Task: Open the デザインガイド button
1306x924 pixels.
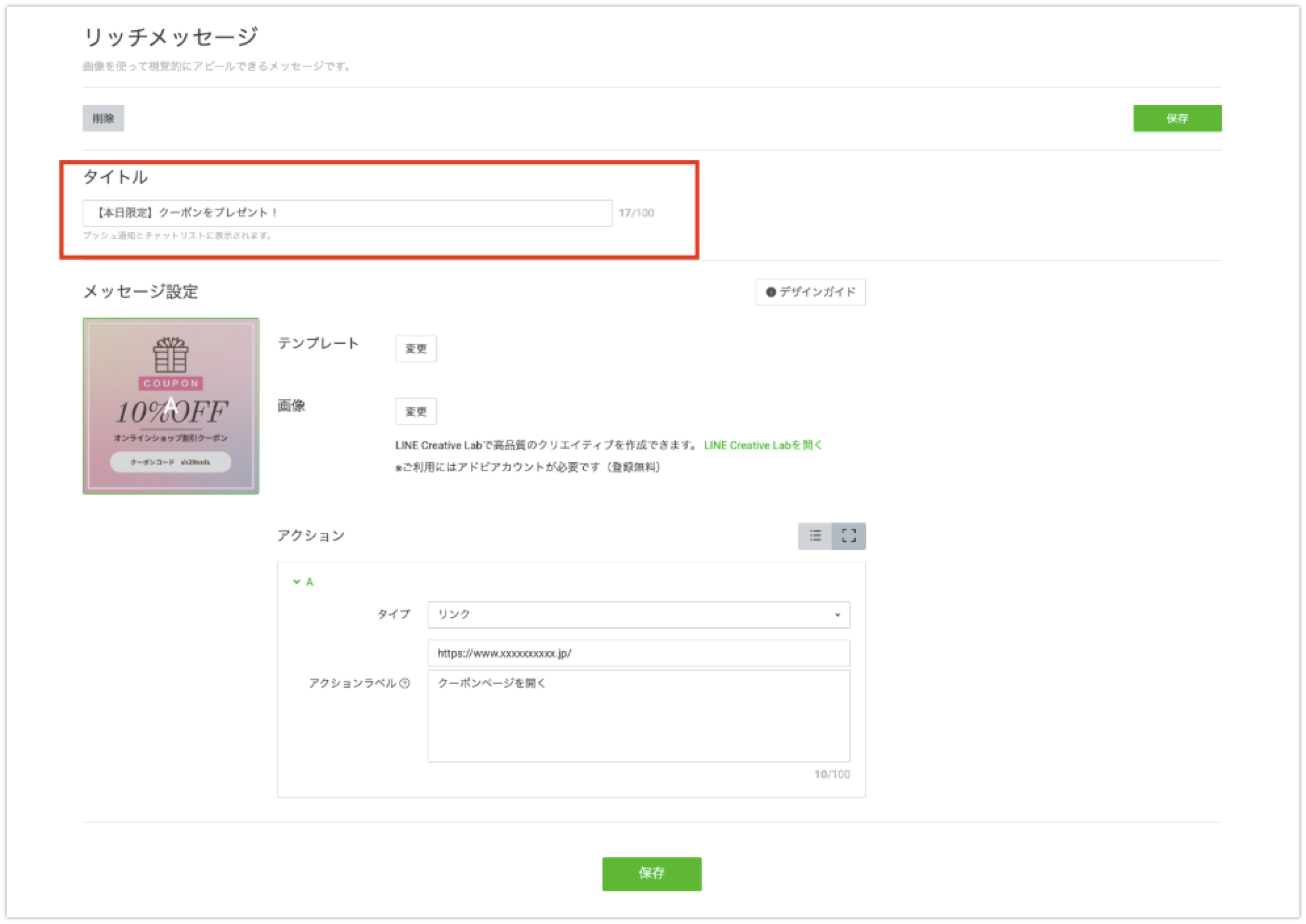Action: click(x=811, y=292)
